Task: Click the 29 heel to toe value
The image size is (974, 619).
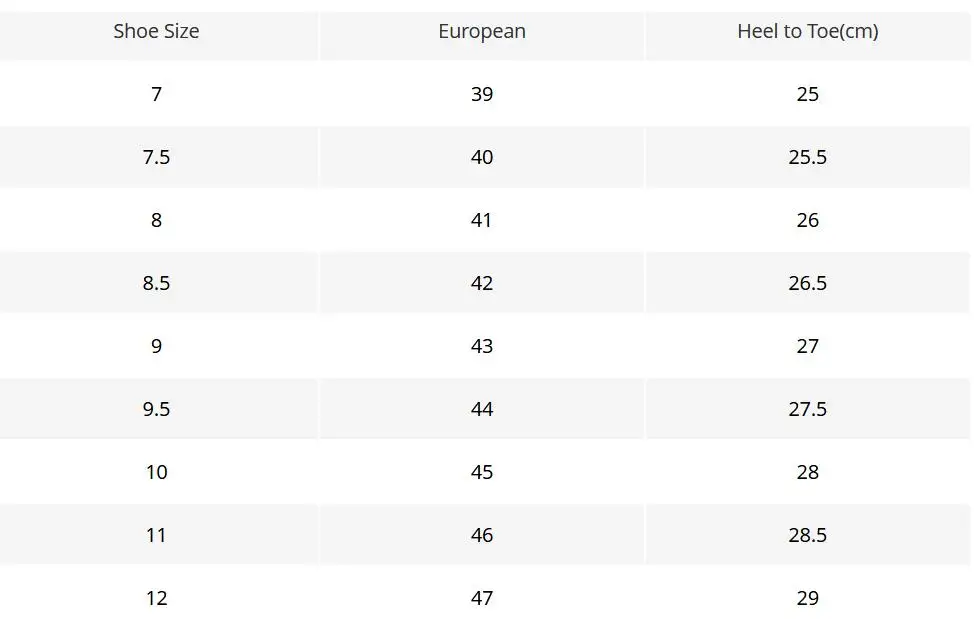Action: pyautogui.click(x=808, y=598)
